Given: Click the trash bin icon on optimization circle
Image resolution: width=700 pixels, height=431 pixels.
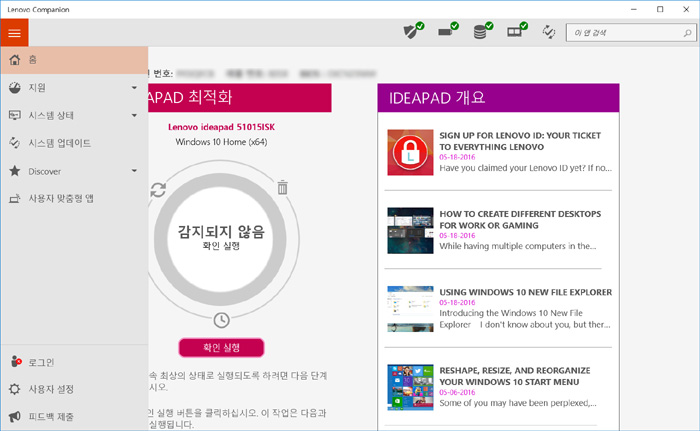Looking at the screenshot, I should [x=282, y=188].
